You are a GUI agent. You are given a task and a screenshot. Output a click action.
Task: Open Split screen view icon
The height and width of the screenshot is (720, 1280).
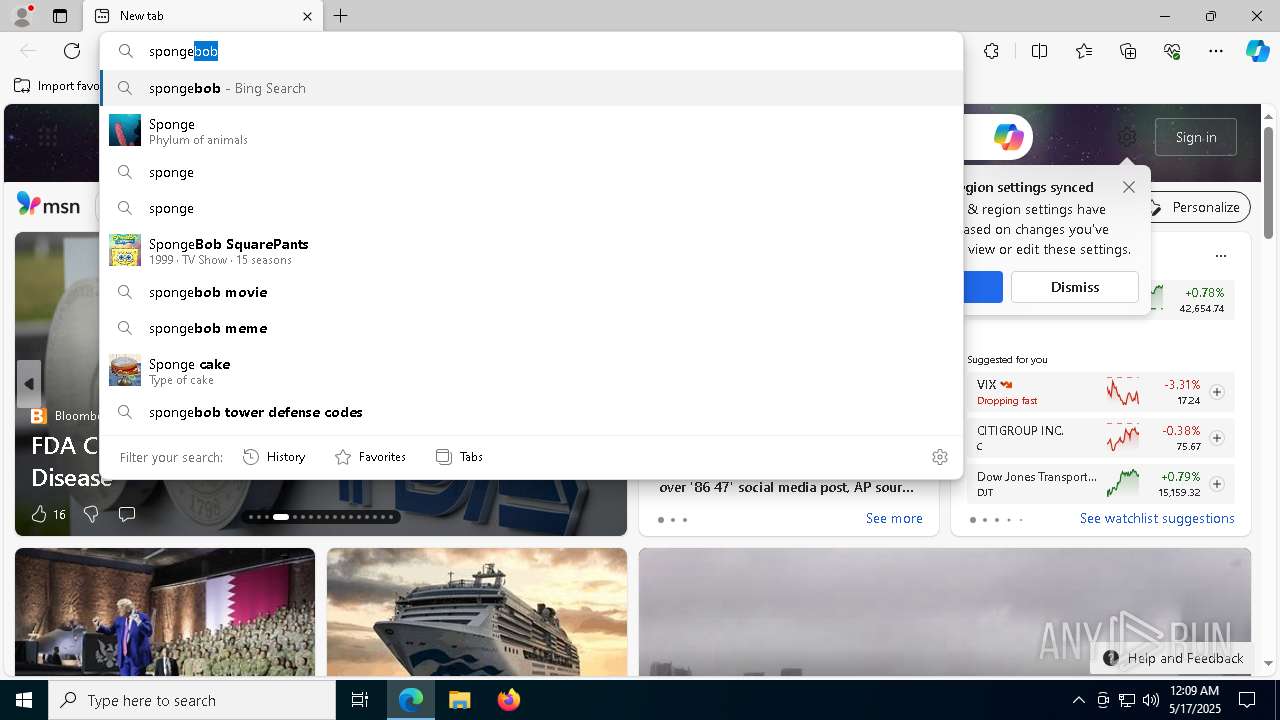pos(1039,51)
